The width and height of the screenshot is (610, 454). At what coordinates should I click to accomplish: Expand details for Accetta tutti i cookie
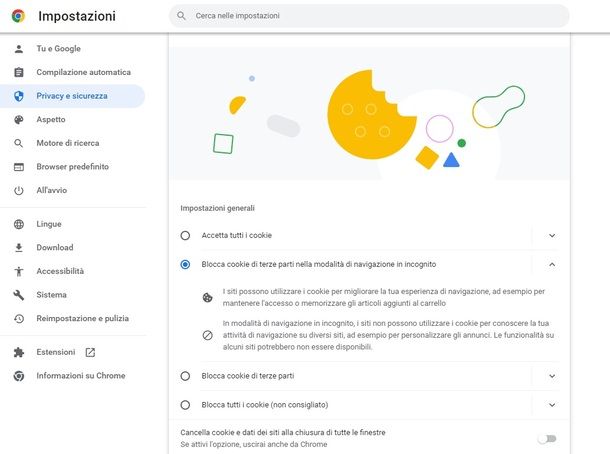point(552,235)
